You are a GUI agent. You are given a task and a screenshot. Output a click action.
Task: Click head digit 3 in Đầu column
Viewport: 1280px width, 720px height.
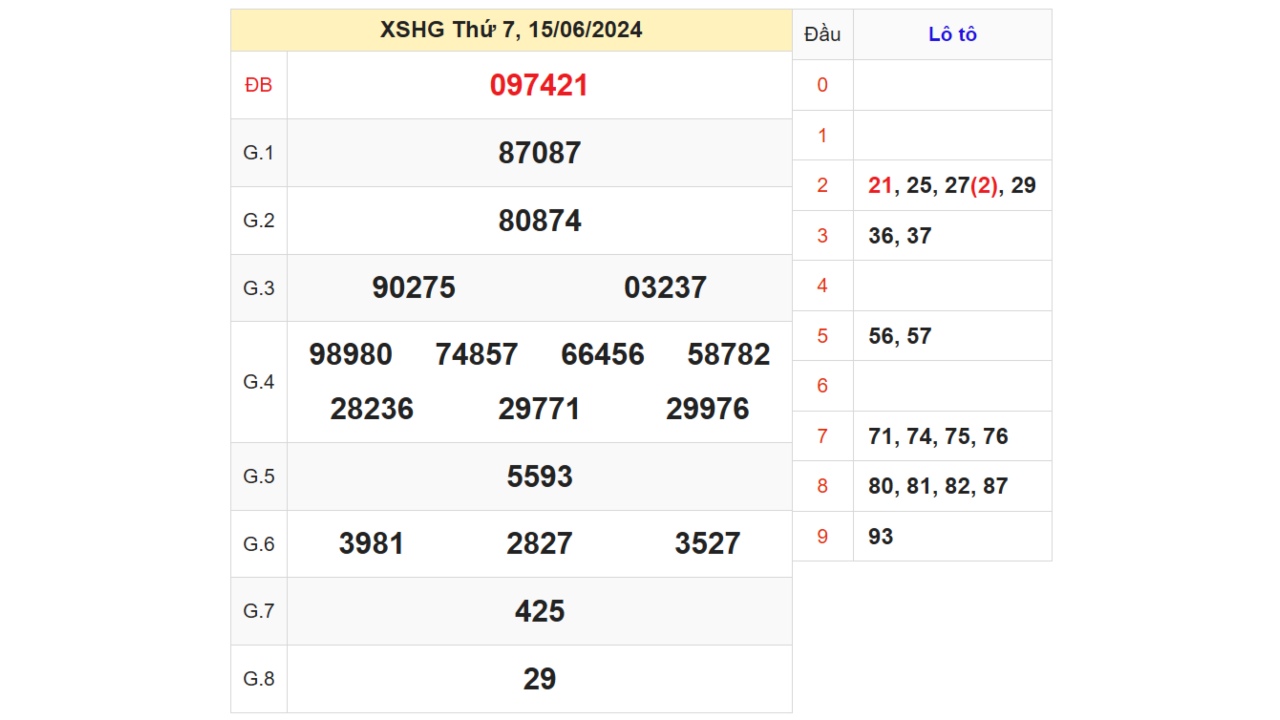point(822,236)
